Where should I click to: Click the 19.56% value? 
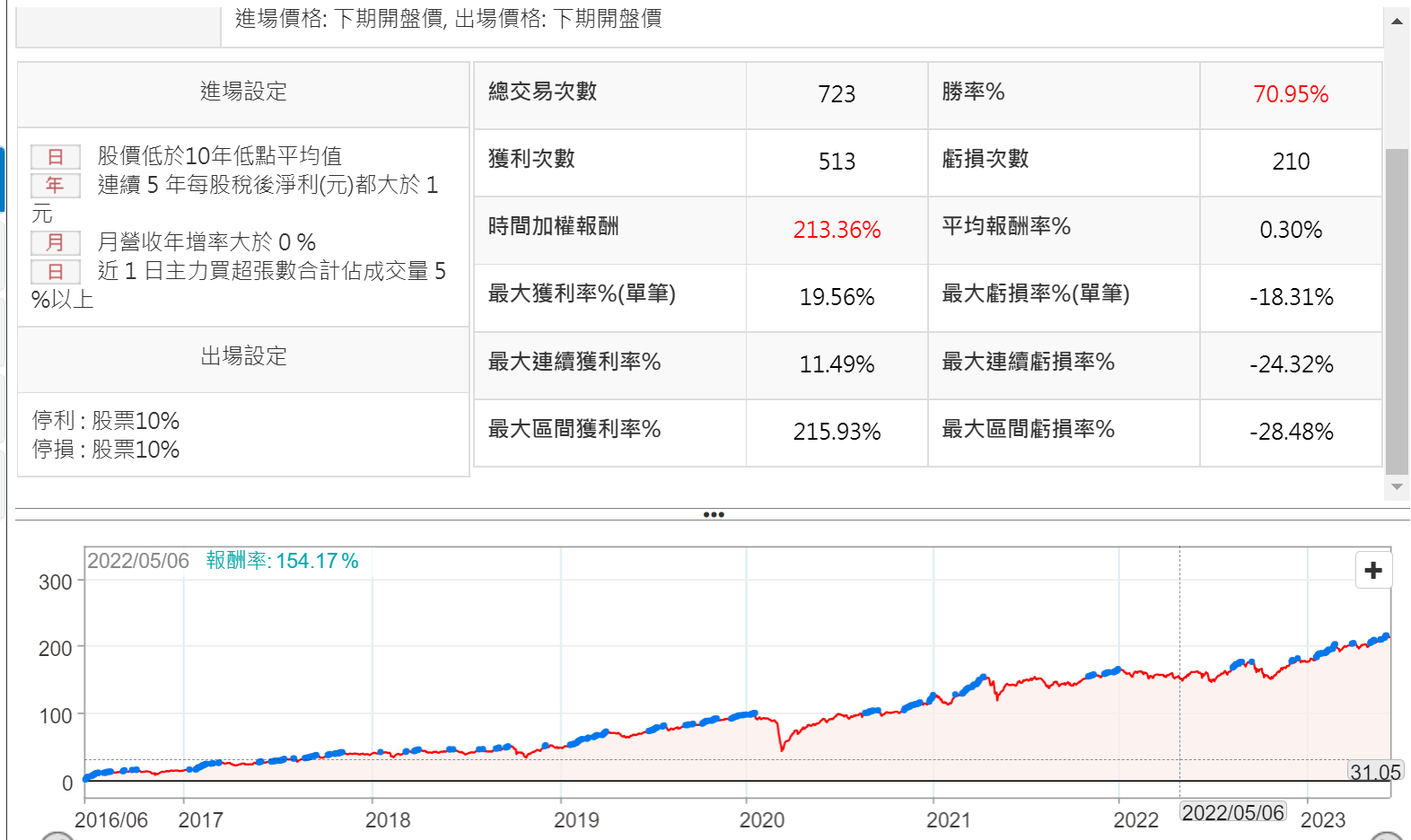837,297
